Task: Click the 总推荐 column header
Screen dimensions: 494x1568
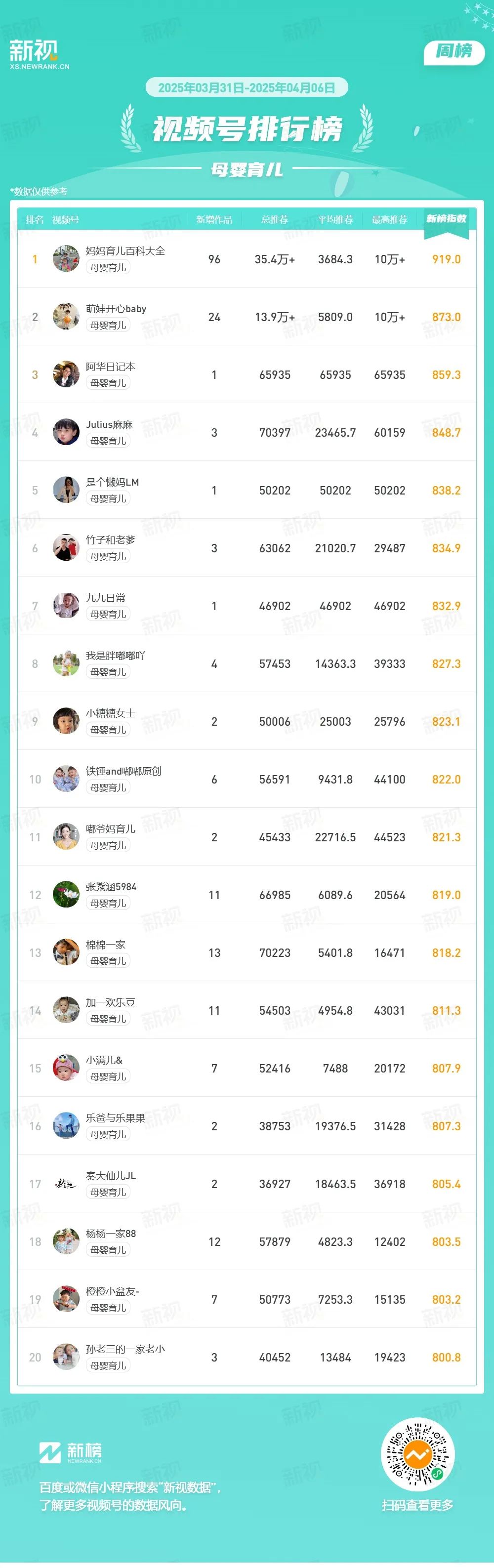Action: point(274,220)
